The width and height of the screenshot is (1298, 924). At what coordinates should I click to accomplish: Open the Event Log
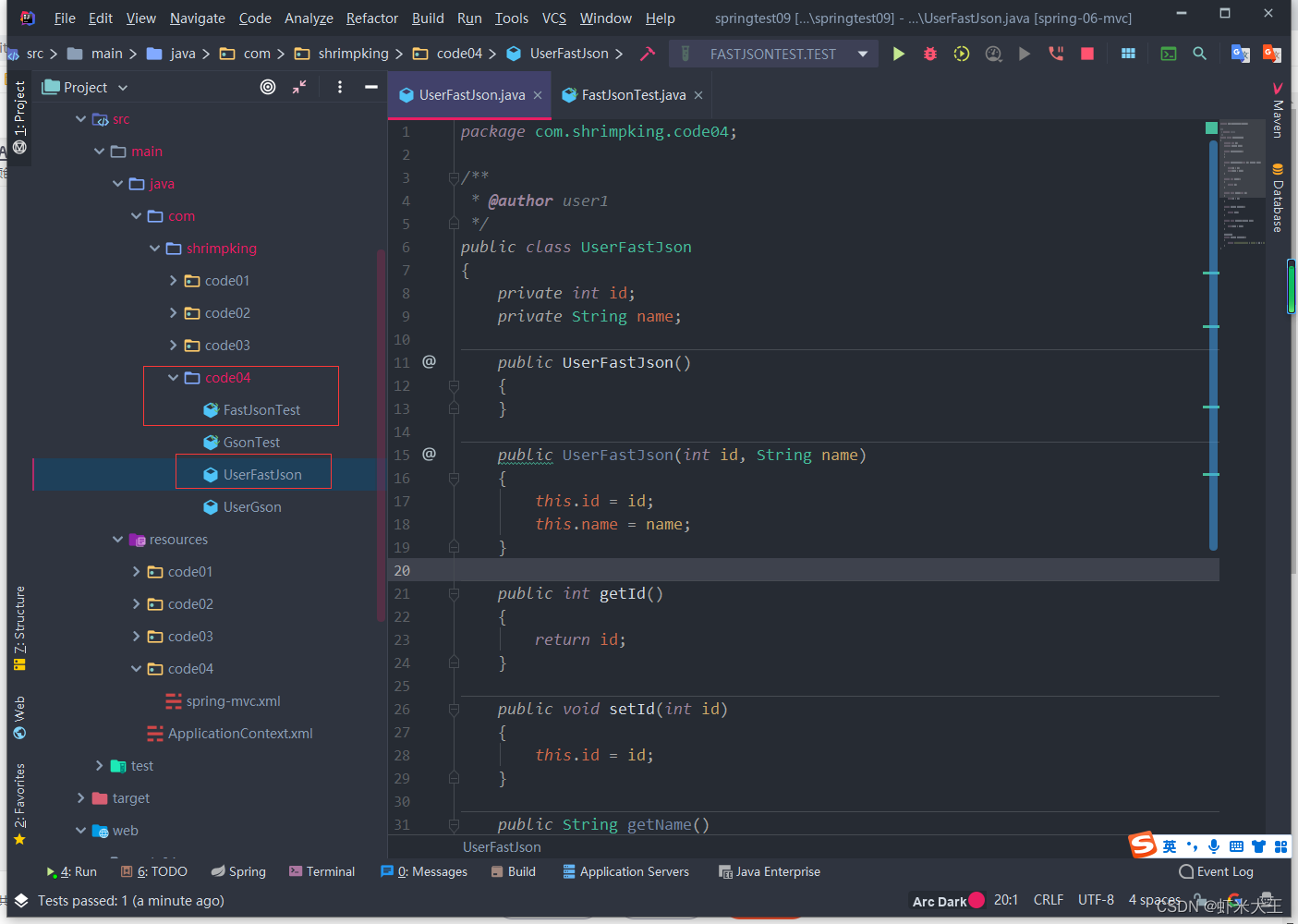coord(1216,871)
